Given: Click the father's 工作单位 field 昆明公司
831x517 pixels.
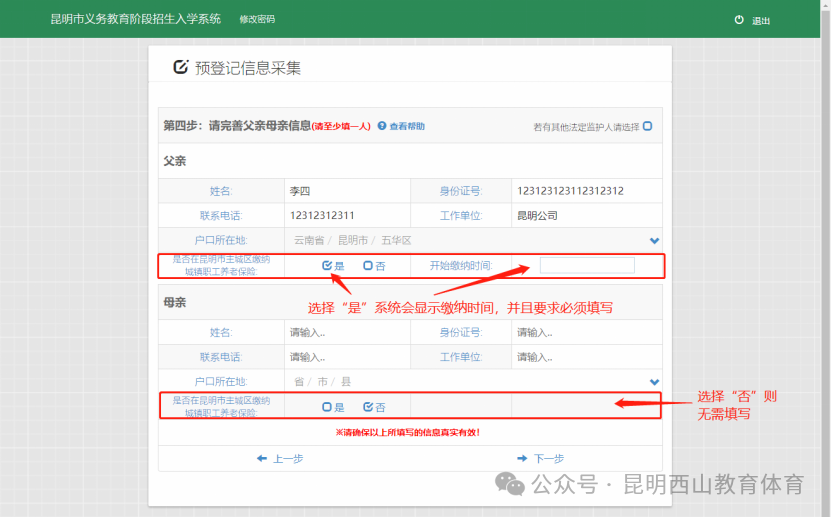Looking at the screenshot, I should [x=587, y=216].
